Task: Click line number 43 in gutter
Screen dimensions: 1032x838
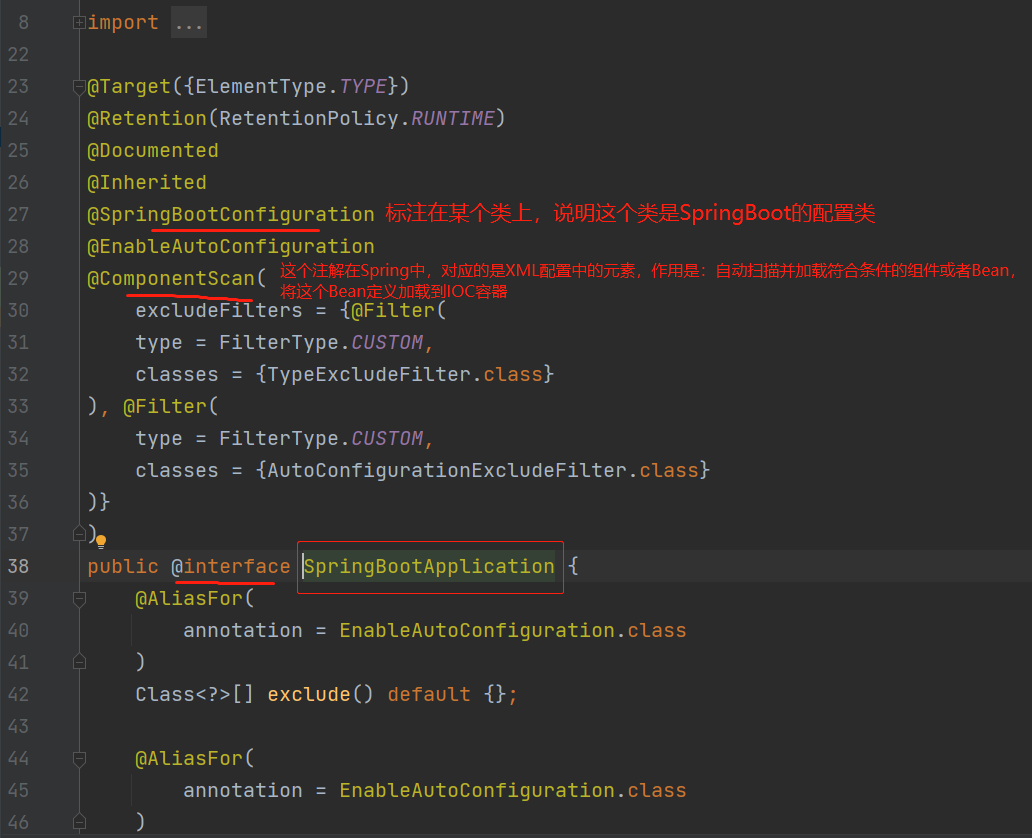Action: point(18,727)
